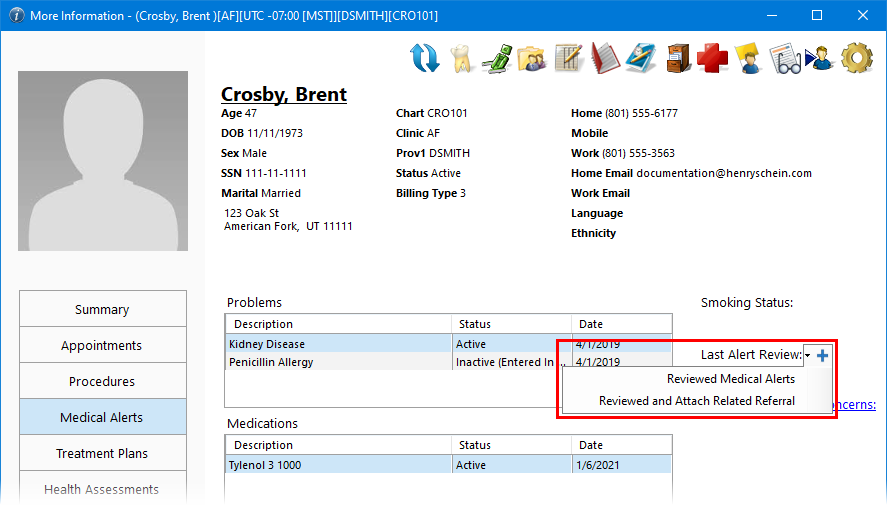This screenshot has width=887, height=505.
Task: Click the ledger with pencil icon
Action: (x=568, y=58)
